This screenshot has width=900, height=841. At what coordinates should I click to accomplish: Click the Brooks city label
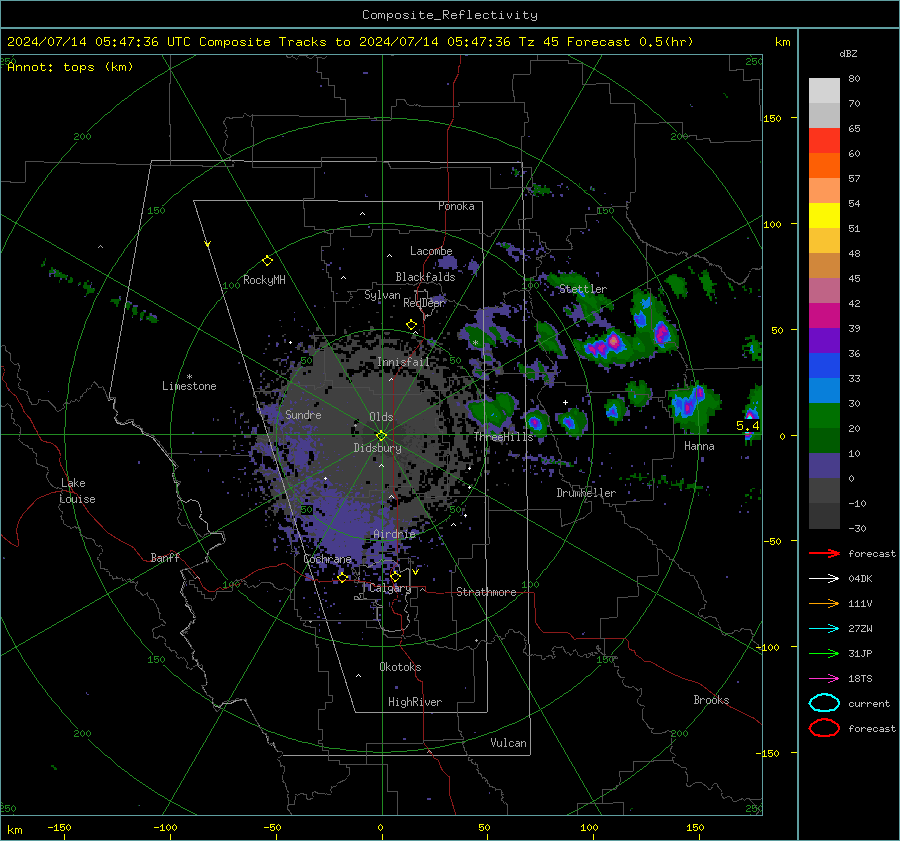click(711, 700)
